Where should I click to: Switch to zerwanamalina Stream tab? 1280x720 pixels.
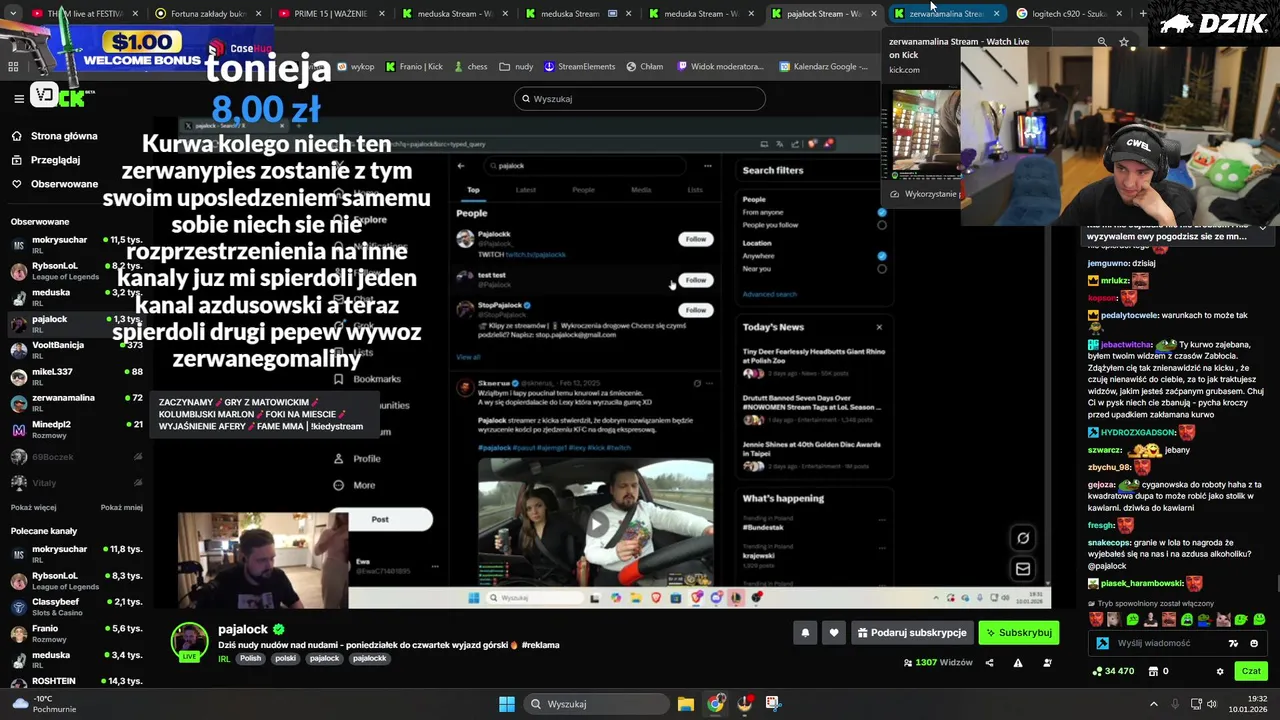(x=945, y=14)
